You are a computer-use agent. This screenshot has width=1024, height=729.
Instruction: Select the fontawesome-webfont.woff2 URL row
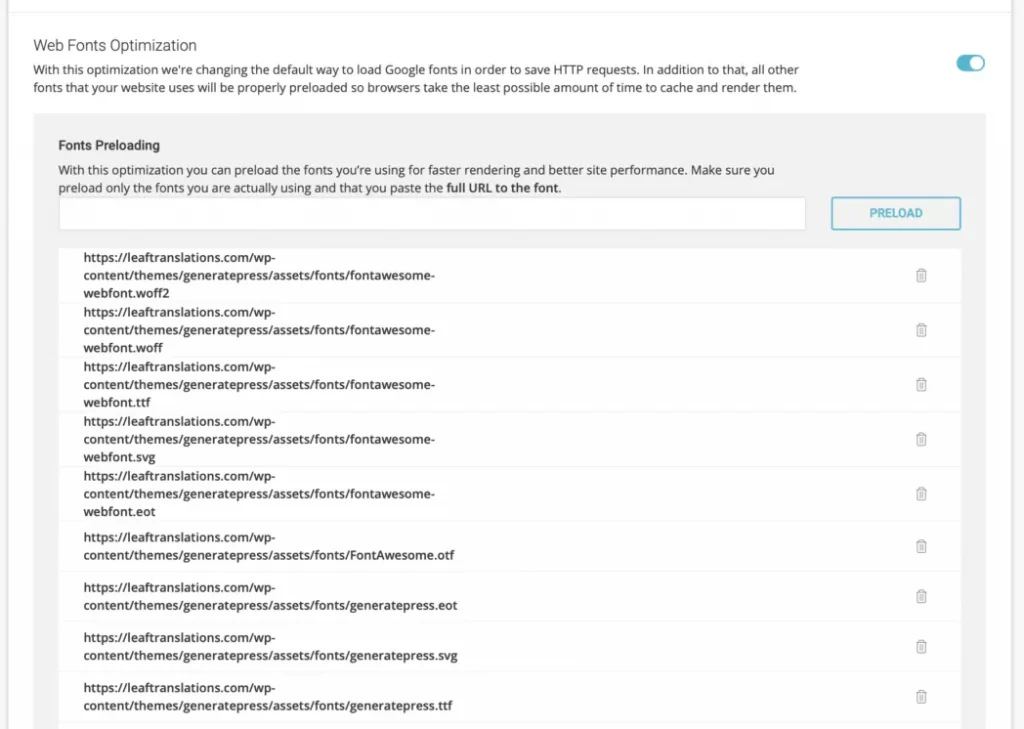(x=509, y=276)
